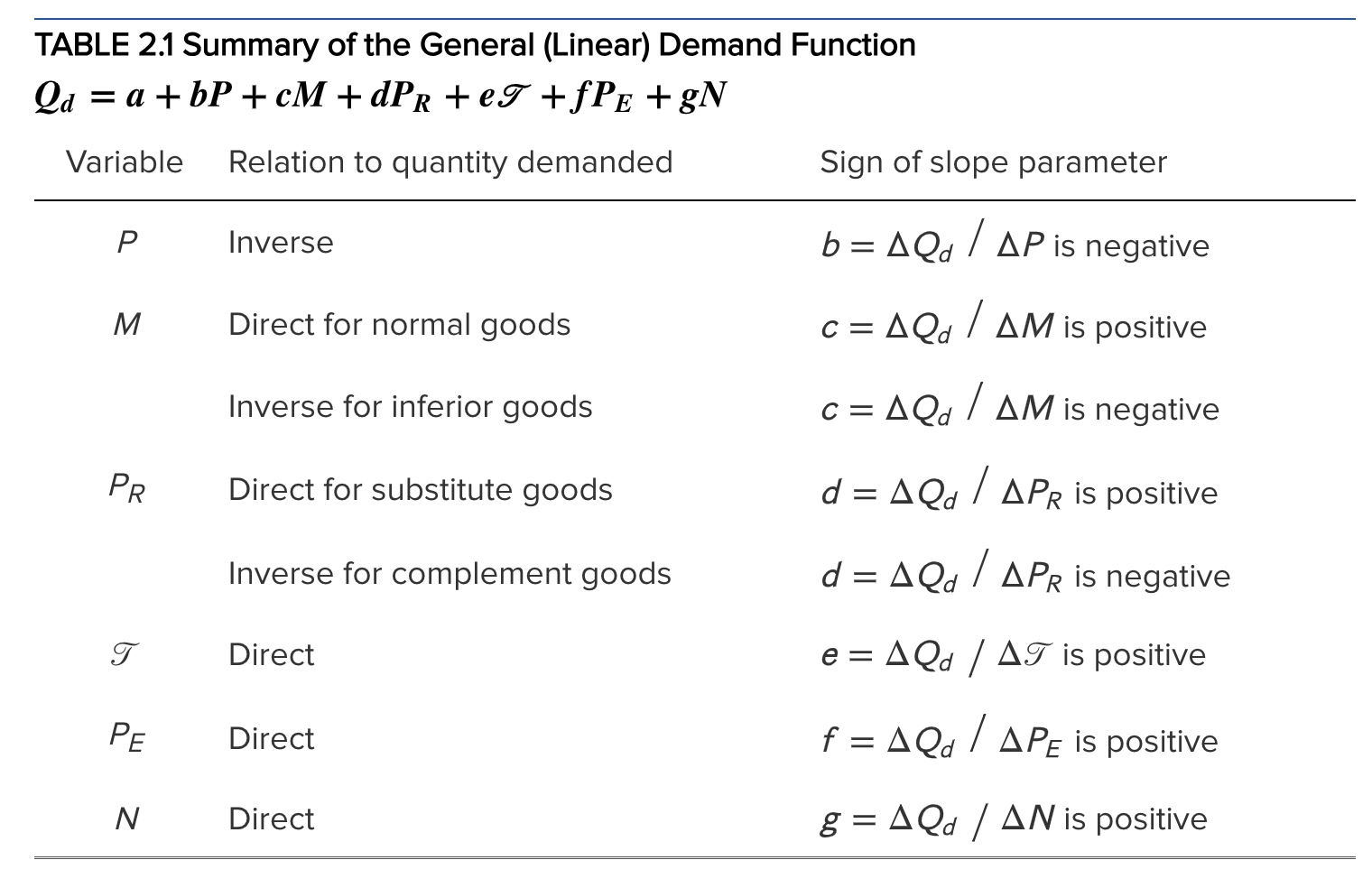Screen dimensions: 1372x888
Task: Click "Direct for substitute goods" text
Action: (420, 490)
